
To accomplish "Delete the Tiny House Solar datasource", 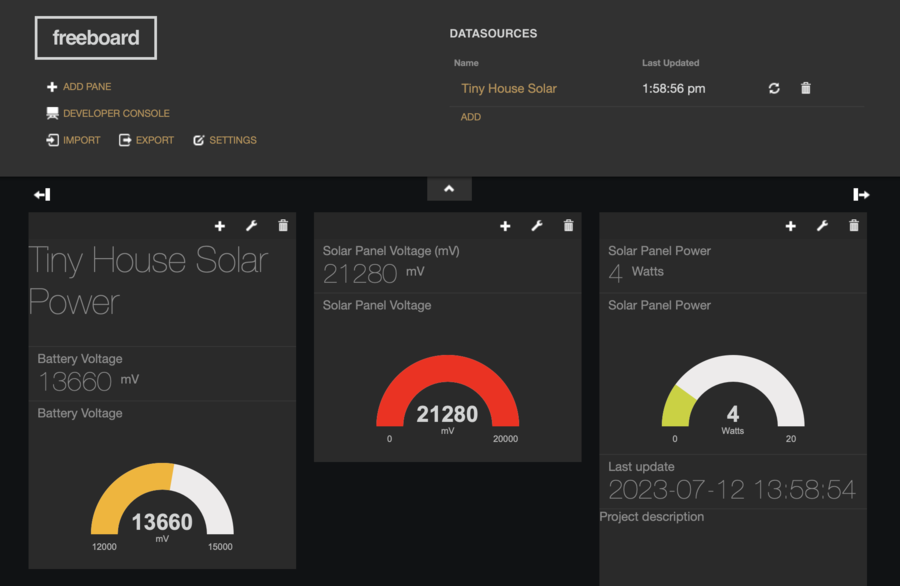I will coord(806,88).
